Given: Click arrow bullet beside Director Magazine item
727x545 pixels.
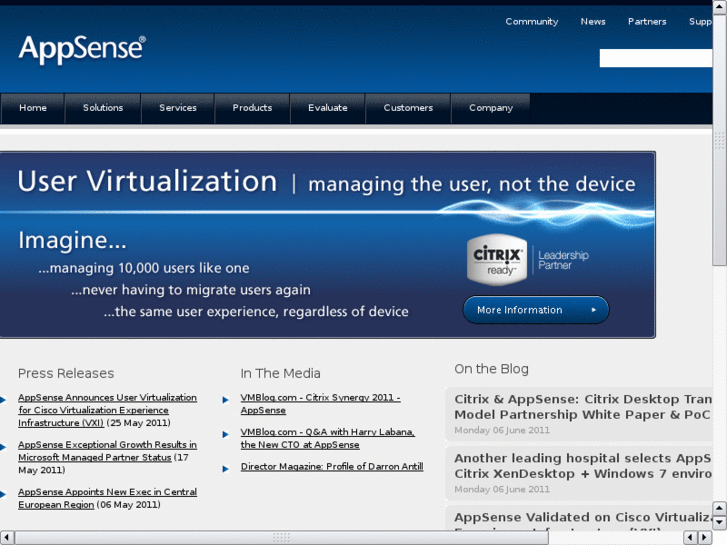Looking at the screenshot, I should [226, 467].
